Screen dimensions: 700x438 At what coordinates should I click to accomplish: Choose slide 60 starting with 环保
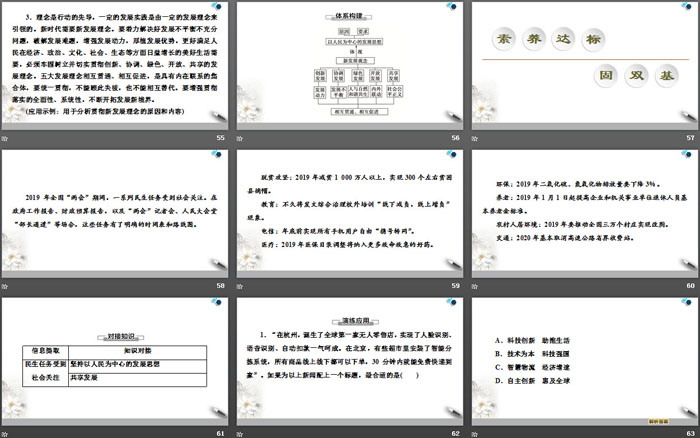582,211
